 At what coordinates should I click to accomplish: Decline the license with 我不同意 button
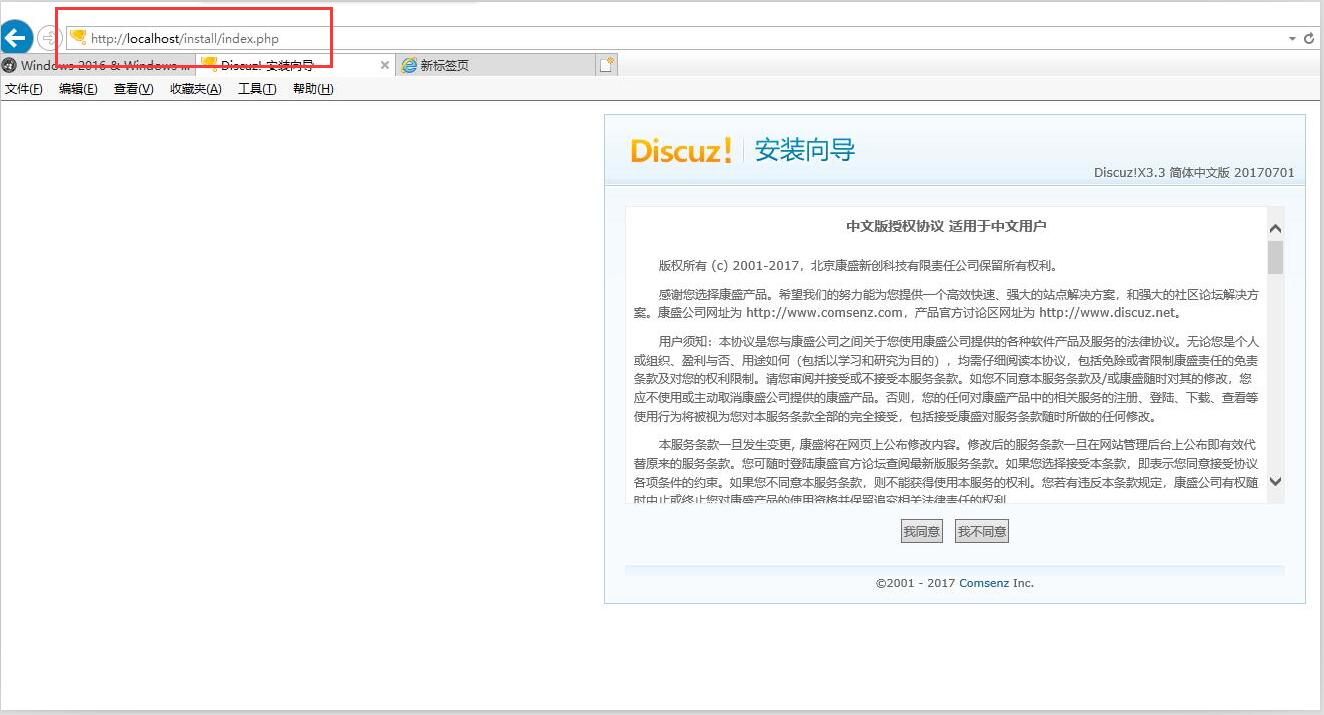click(x=982, y=531)
